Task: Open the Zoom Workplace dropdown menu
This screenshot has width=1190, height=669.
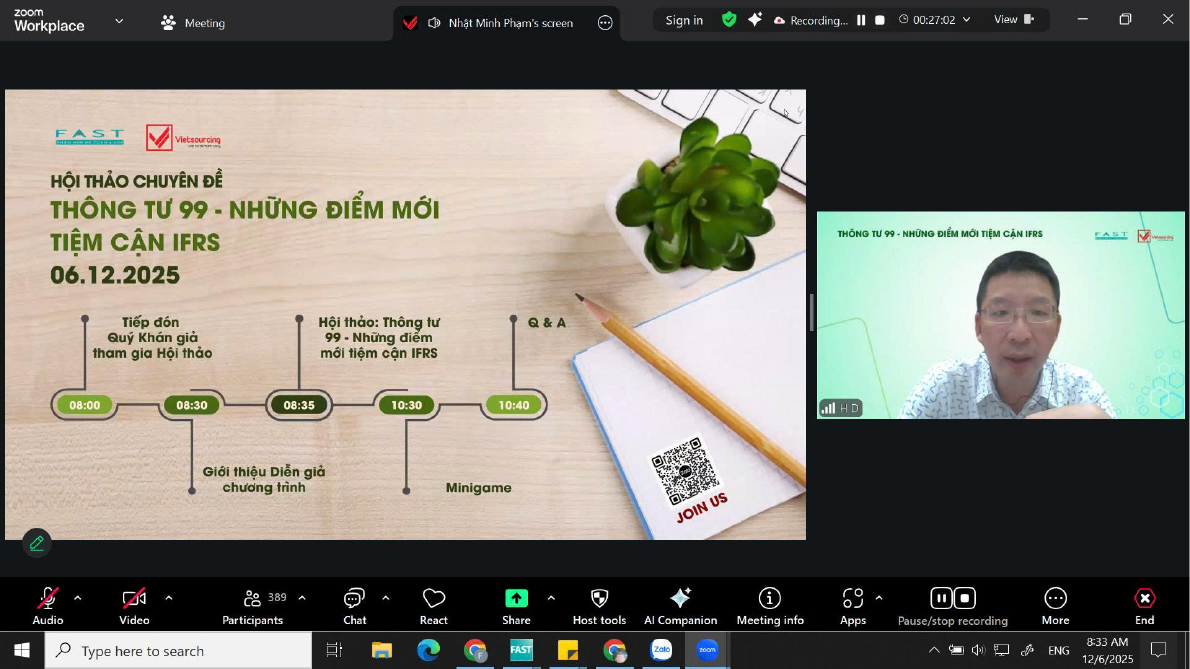Action: [119, 21]
